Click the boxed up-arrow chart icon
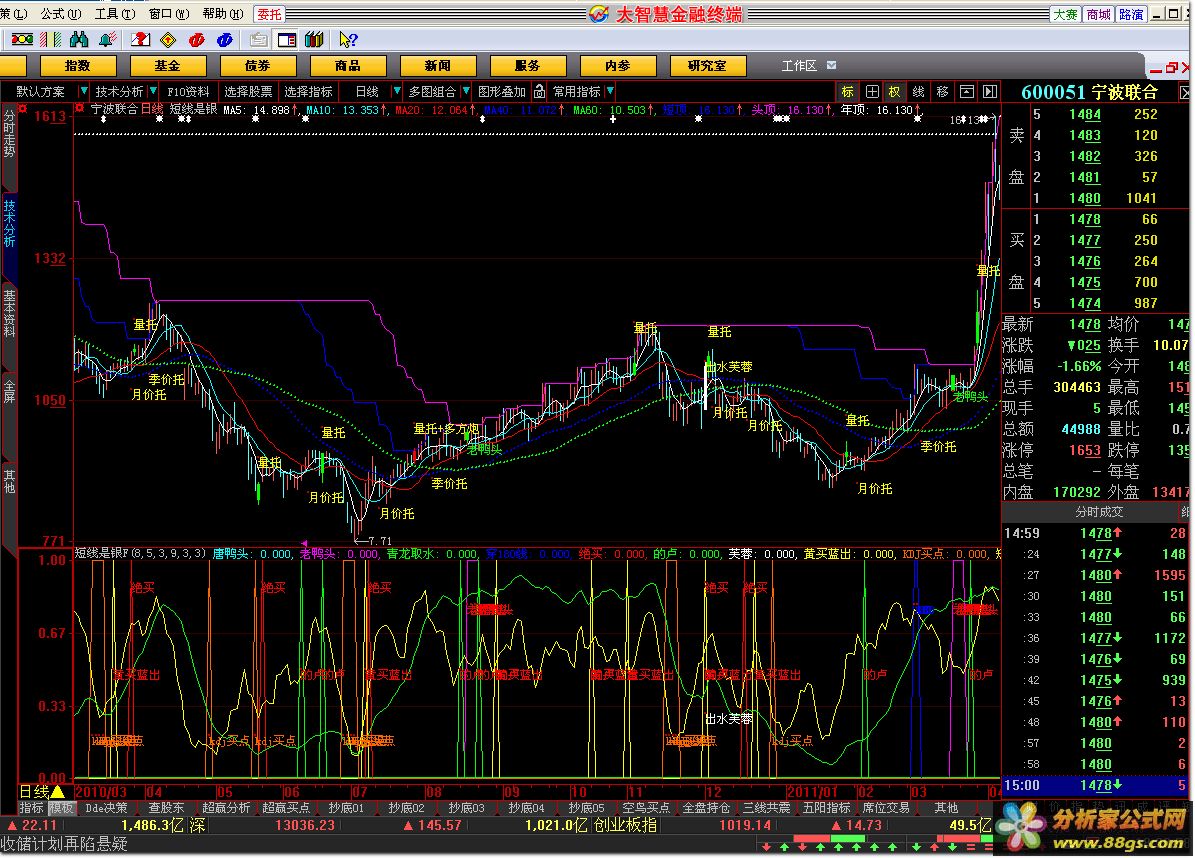 pos(966,91)
